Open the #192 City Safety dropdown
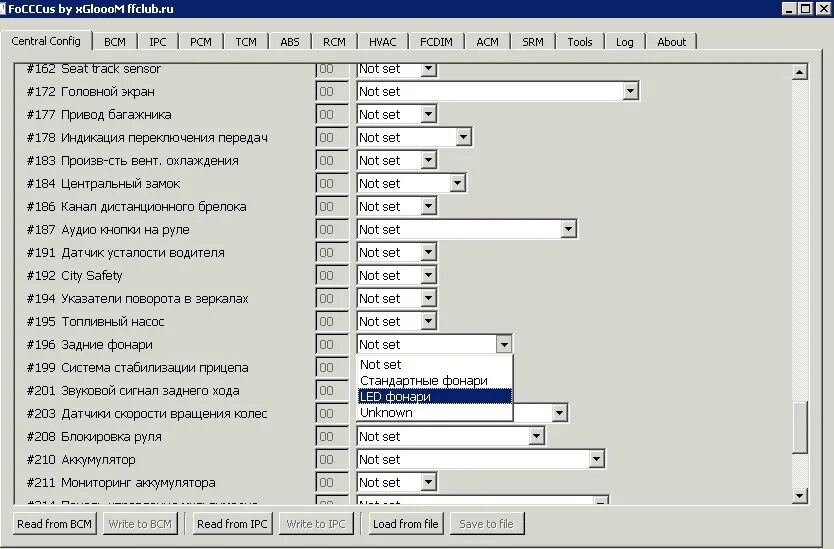 [429, 275]
